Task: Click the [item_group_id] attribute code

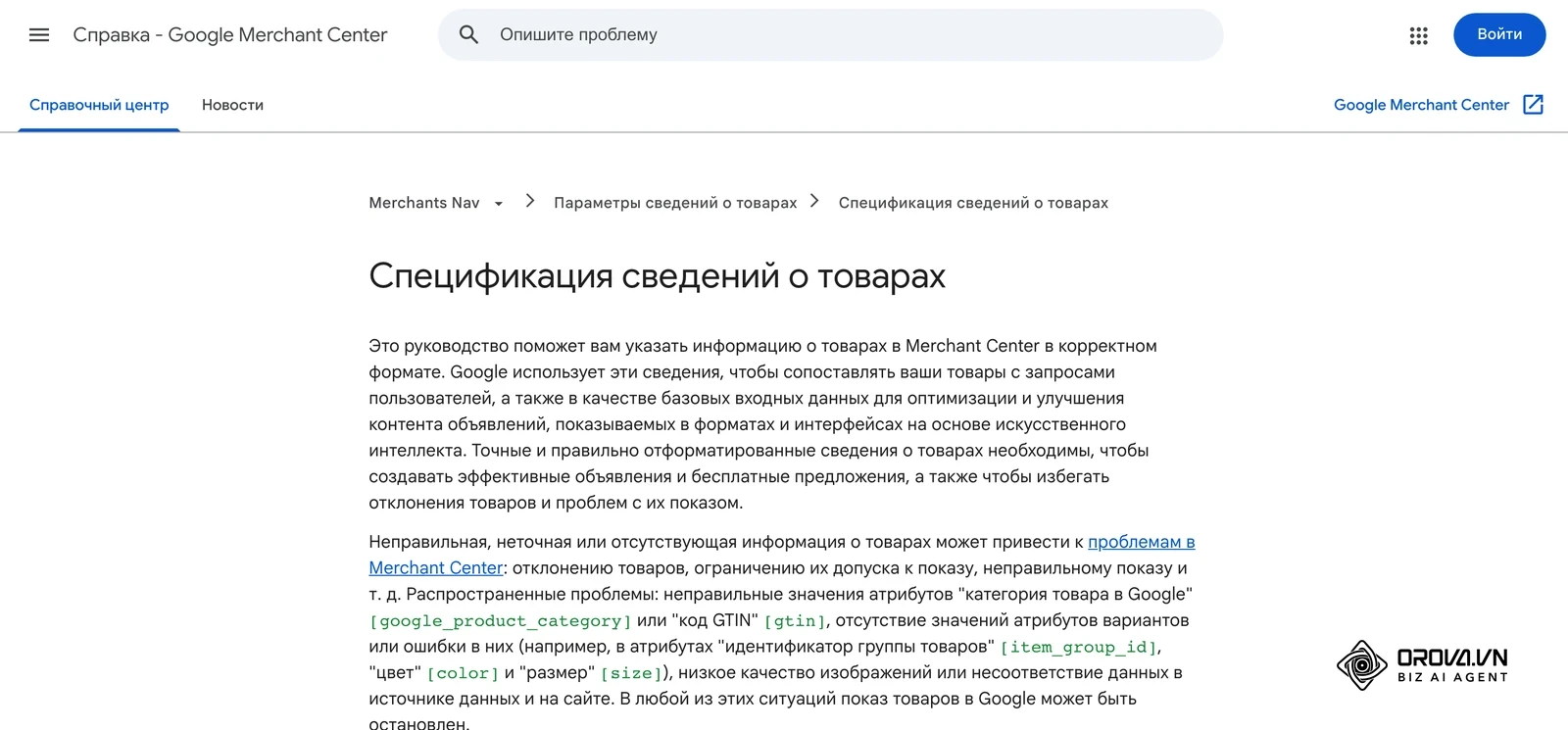Action: coord(1078,648)
